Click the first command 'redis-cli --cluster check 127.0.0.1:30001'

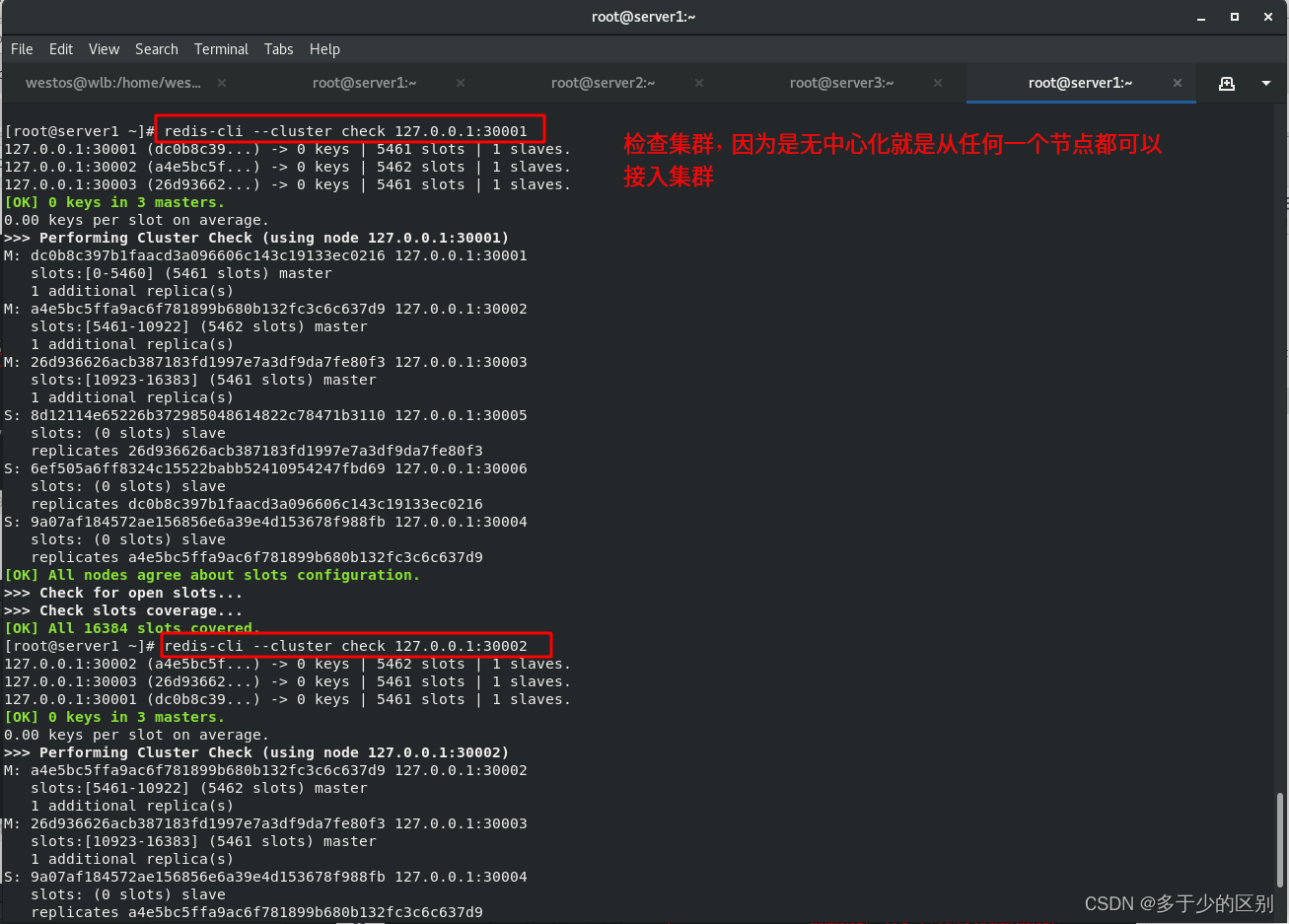pyautogui.click(x=346, y=131)
